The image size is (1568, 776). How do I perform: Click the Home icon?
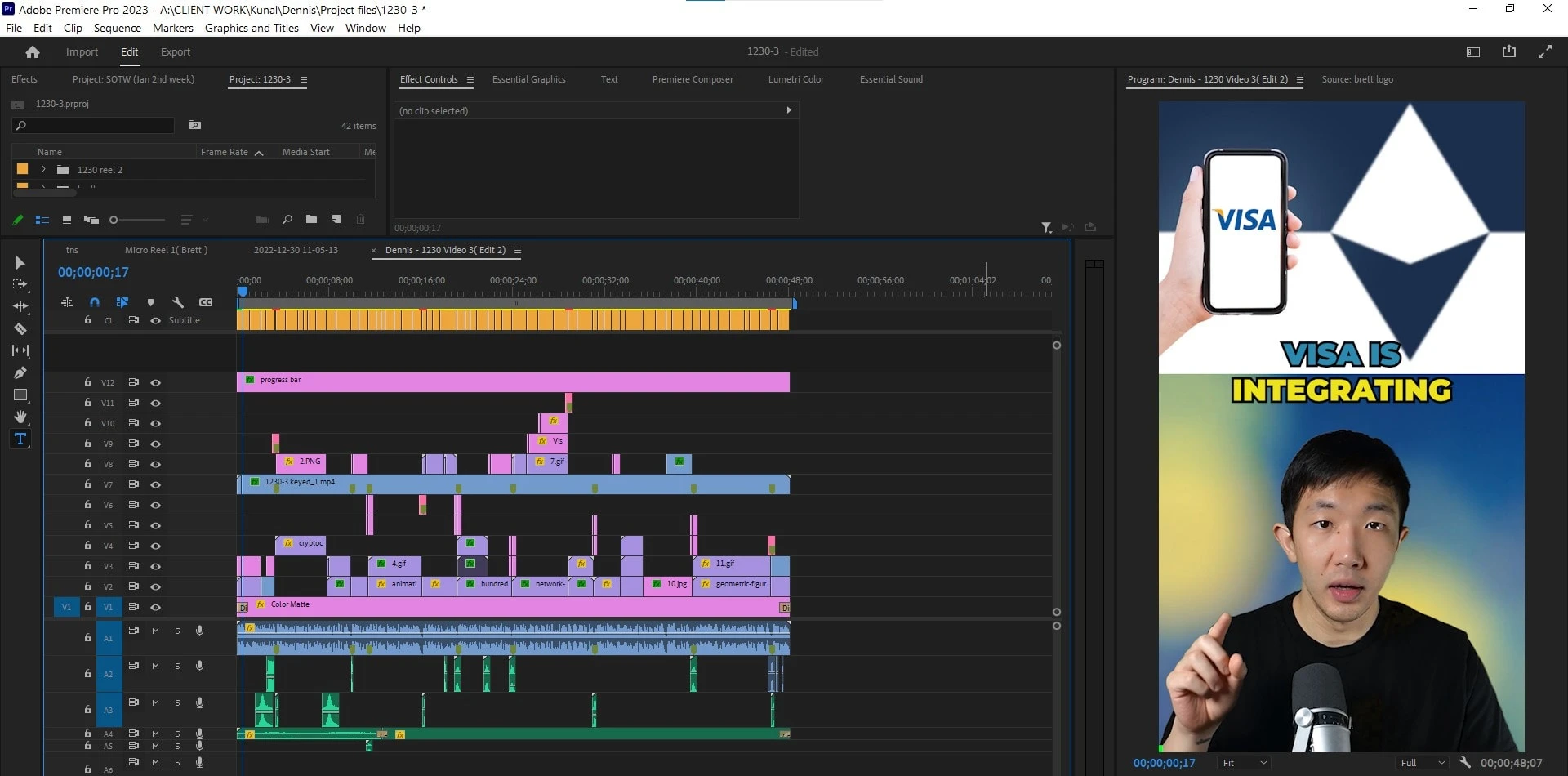33,51
